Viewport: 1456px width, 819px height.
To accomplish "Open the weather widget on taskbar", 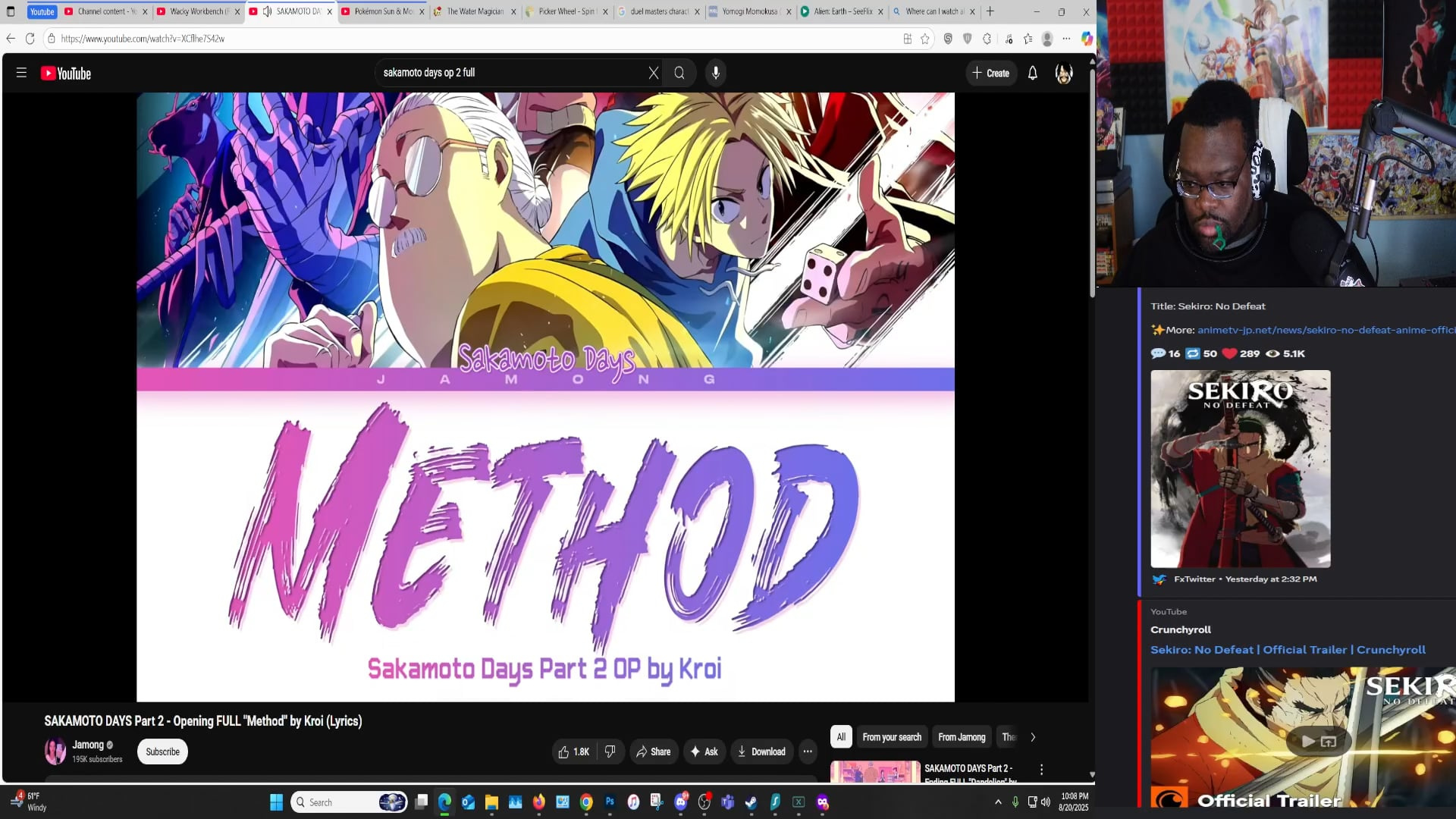I will point(29,802).
